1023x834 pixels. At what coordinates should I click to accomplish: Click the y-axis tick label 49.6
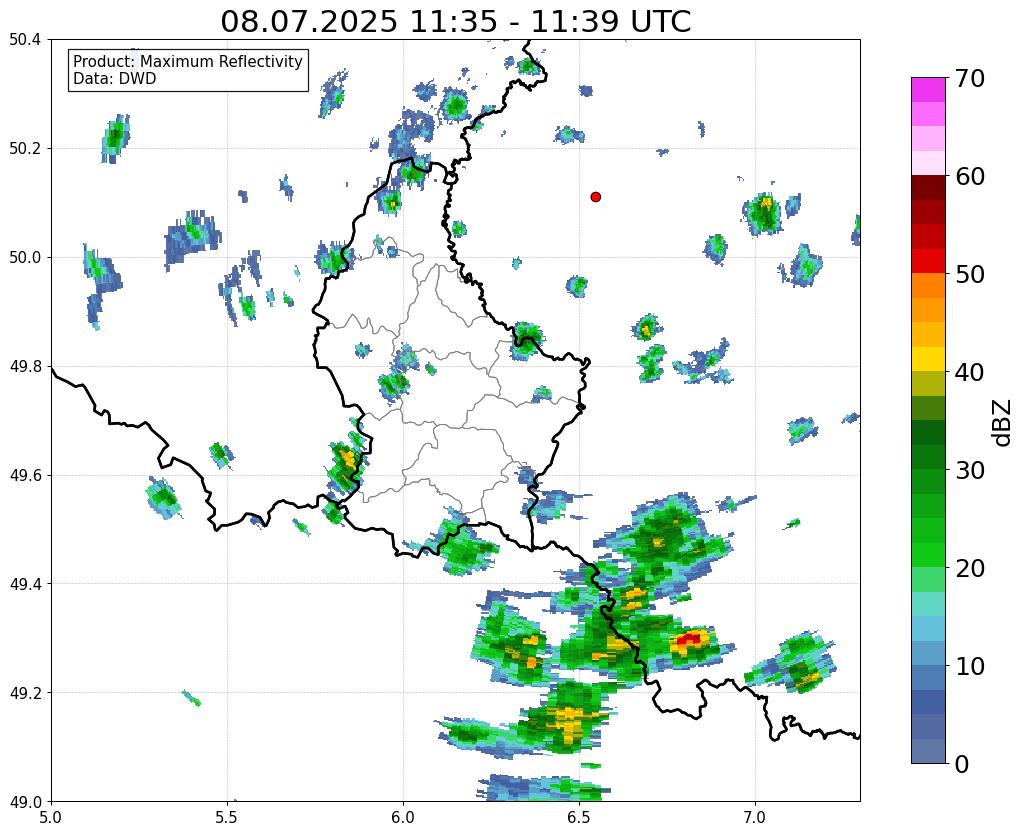[25, 475]
